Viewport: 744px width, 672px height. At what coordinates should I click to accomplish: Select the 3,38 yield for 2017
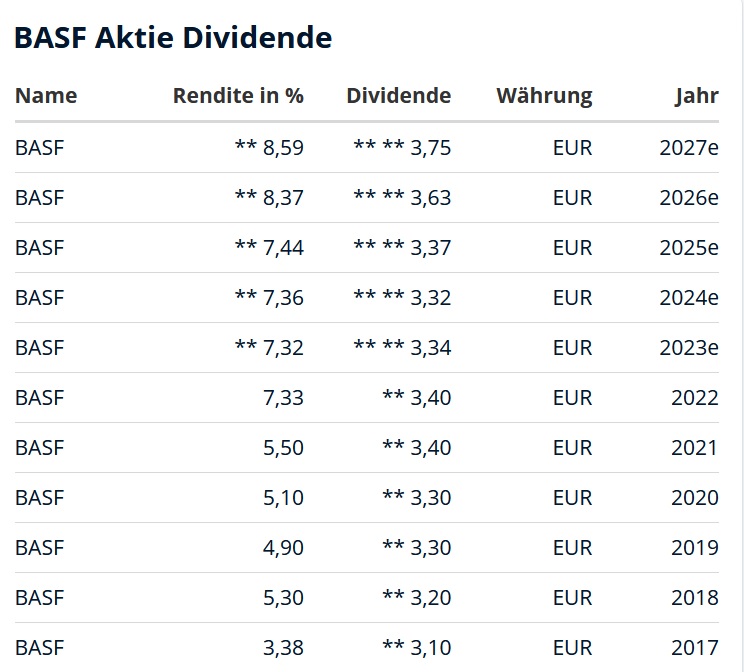coord(283,648)
